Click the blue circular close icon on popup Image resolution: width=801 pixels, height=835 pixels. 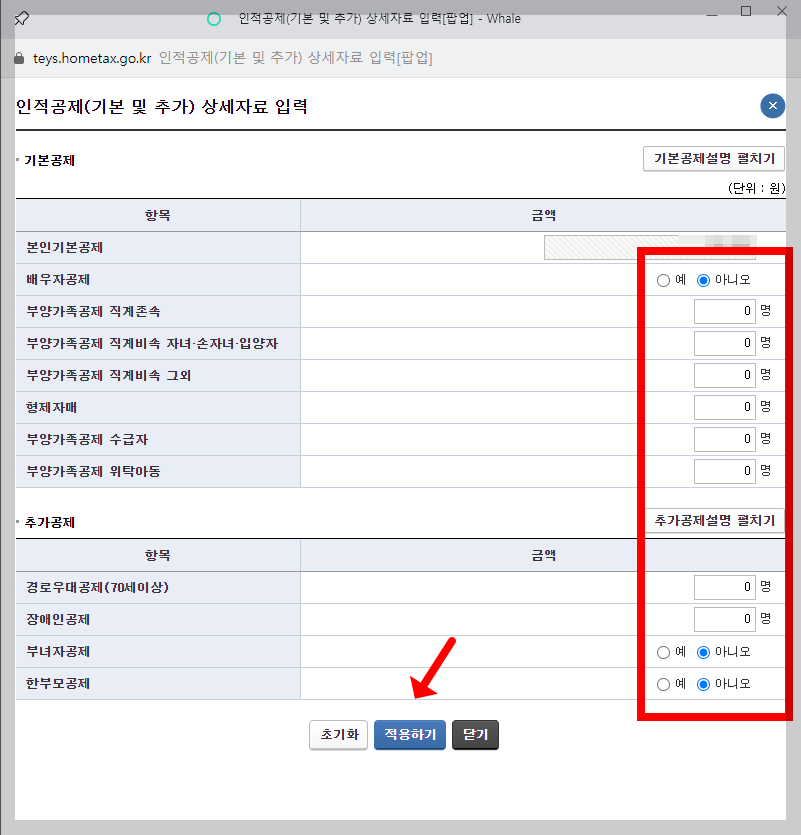coord(772,105)
